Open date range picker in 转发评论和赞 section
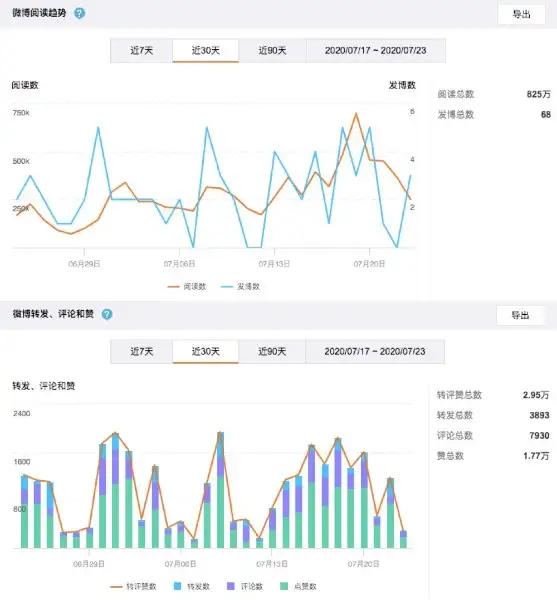Viewport: 557px width, 600px height. tap(375, 351)
